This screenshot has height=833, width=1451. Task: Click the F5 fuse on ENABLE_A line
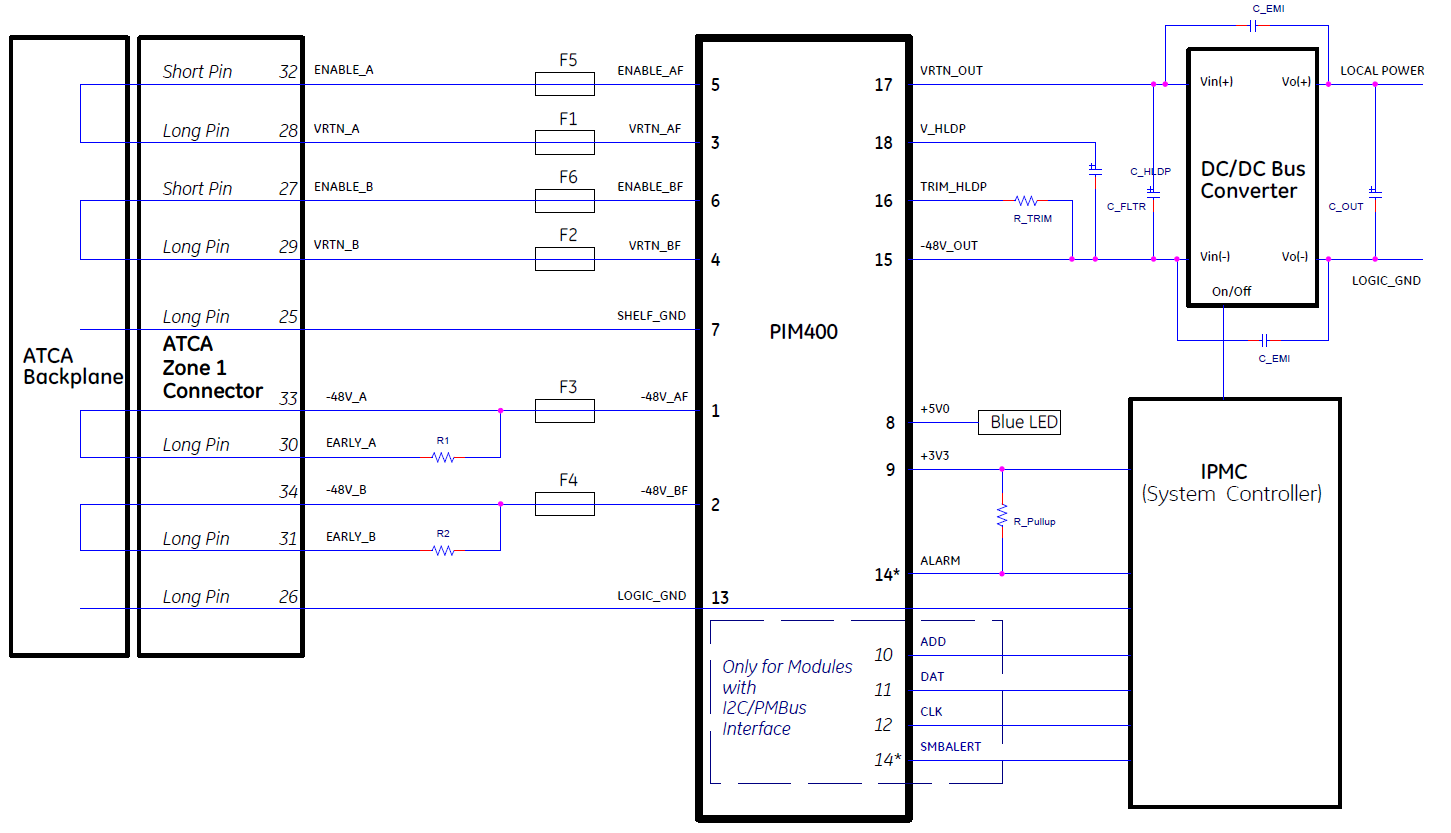pyautogui.click(x=565, y=84)
